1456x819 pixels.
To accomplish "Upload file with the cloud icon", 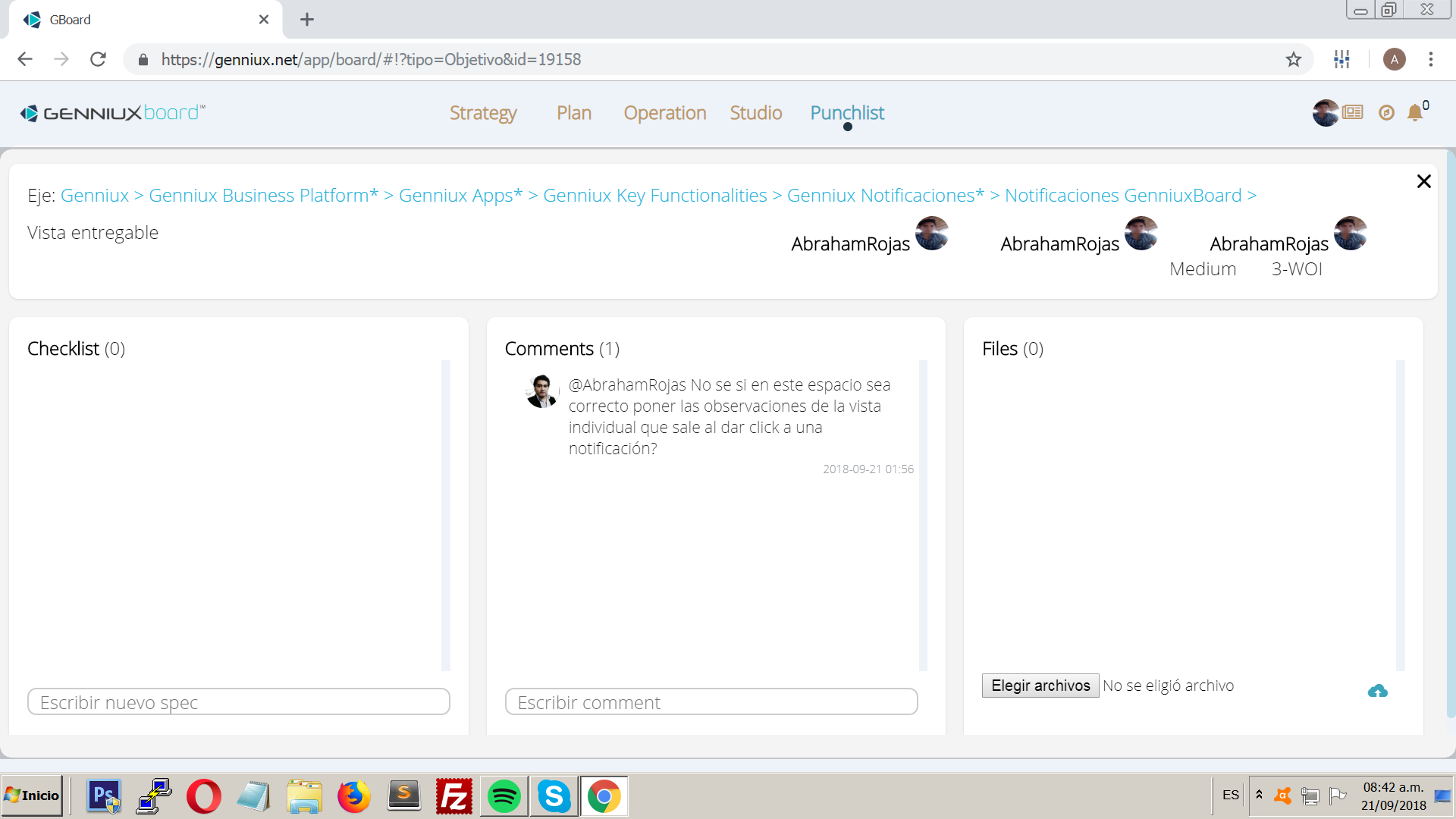I will point(1378,691).
